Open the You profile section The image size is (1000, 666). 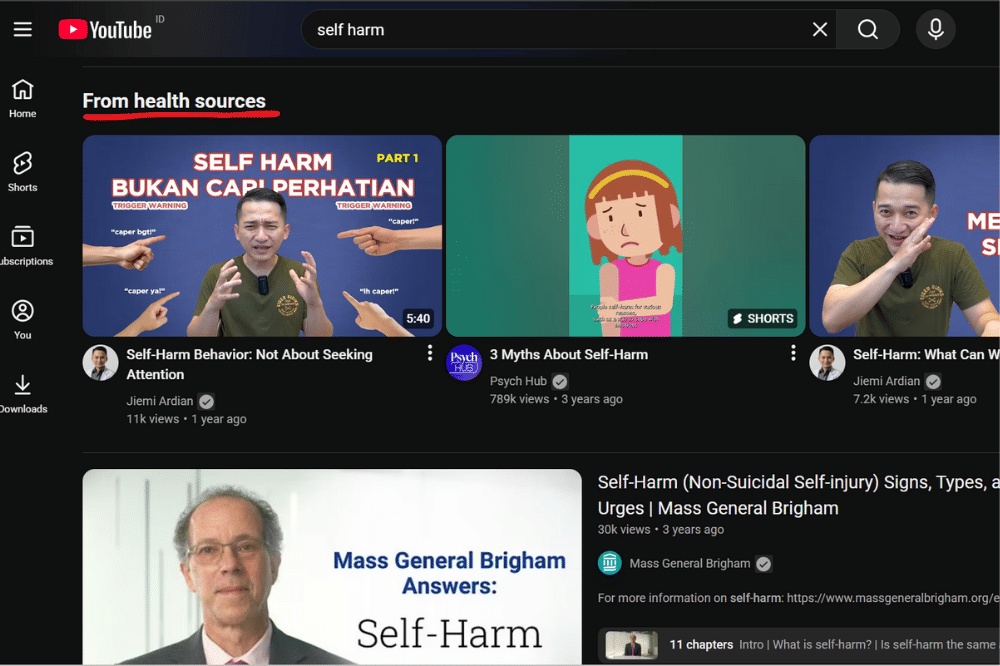23,320
